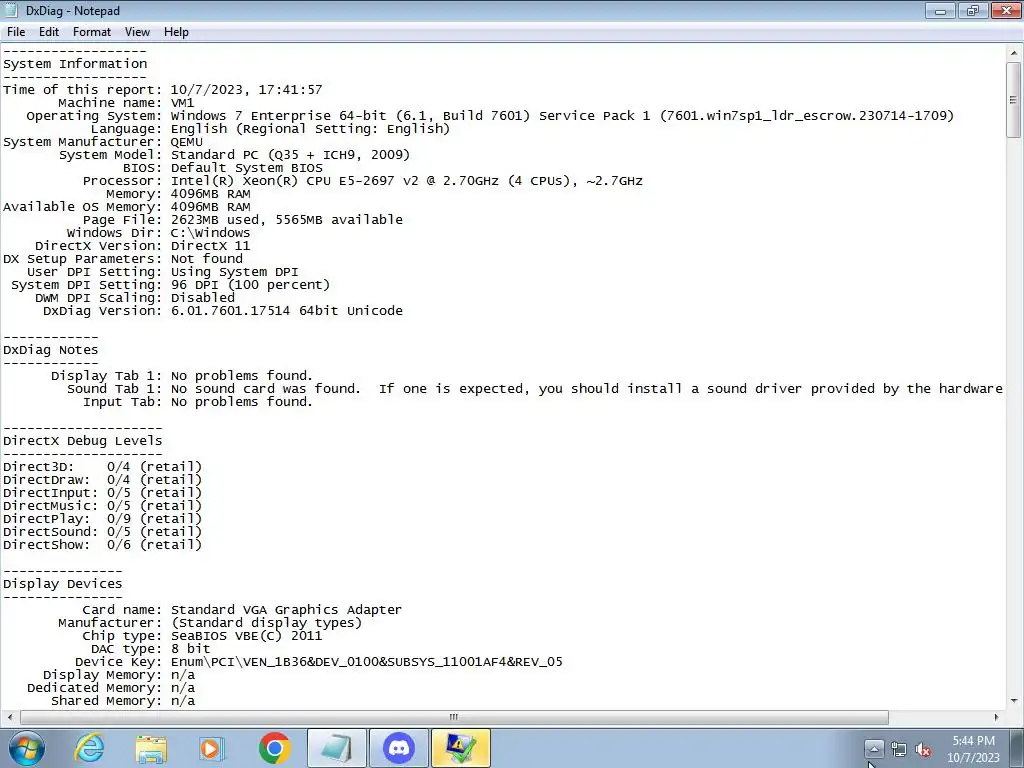Click the system manufacturer 'QEMU'
Image resolution: width=1024 pixels, height=768 pixels.
pos(187,142)
